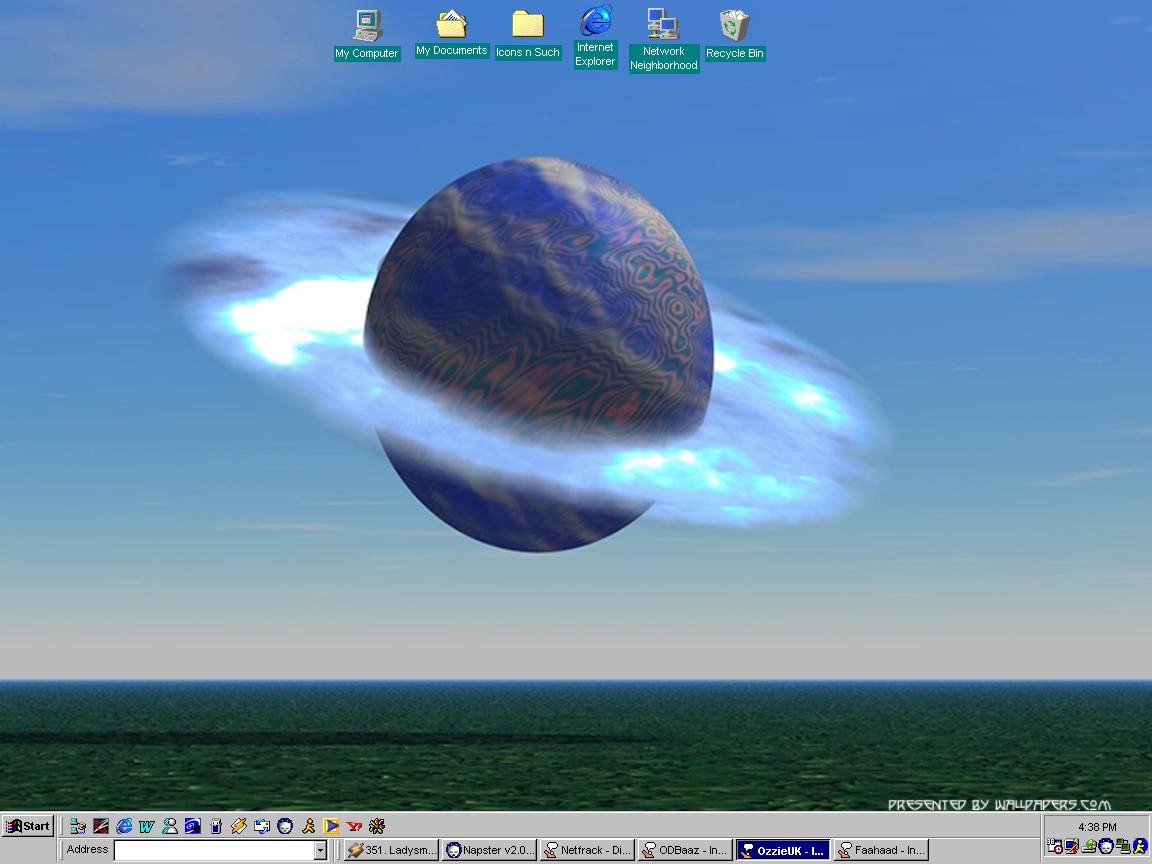This screenshot has width=1152, height=864.
Task: Launch Internet Explorer from the desktop
Action: click(595, 22)
